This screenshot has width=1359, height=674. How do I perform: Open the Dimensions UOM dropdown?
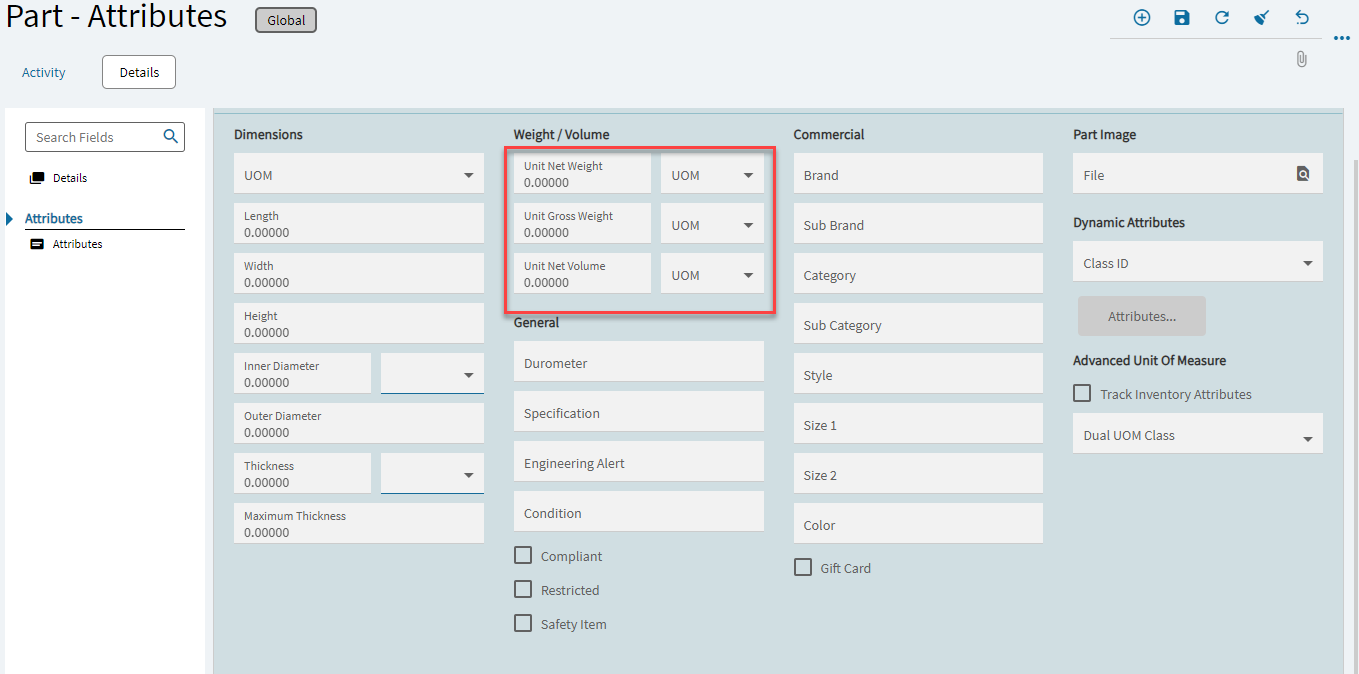point(468,176)
